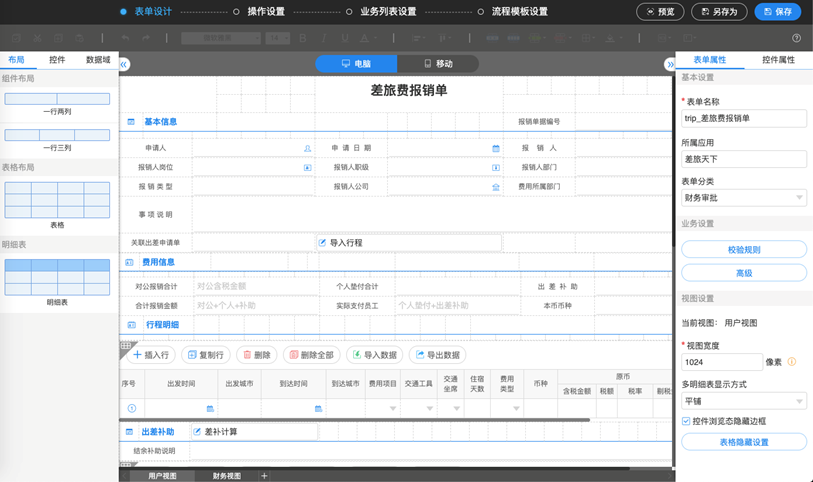Go to 业务列表设置 step
Image resolution: width=813 pixels, height=482 pixels.
click(x=388, y=11)
